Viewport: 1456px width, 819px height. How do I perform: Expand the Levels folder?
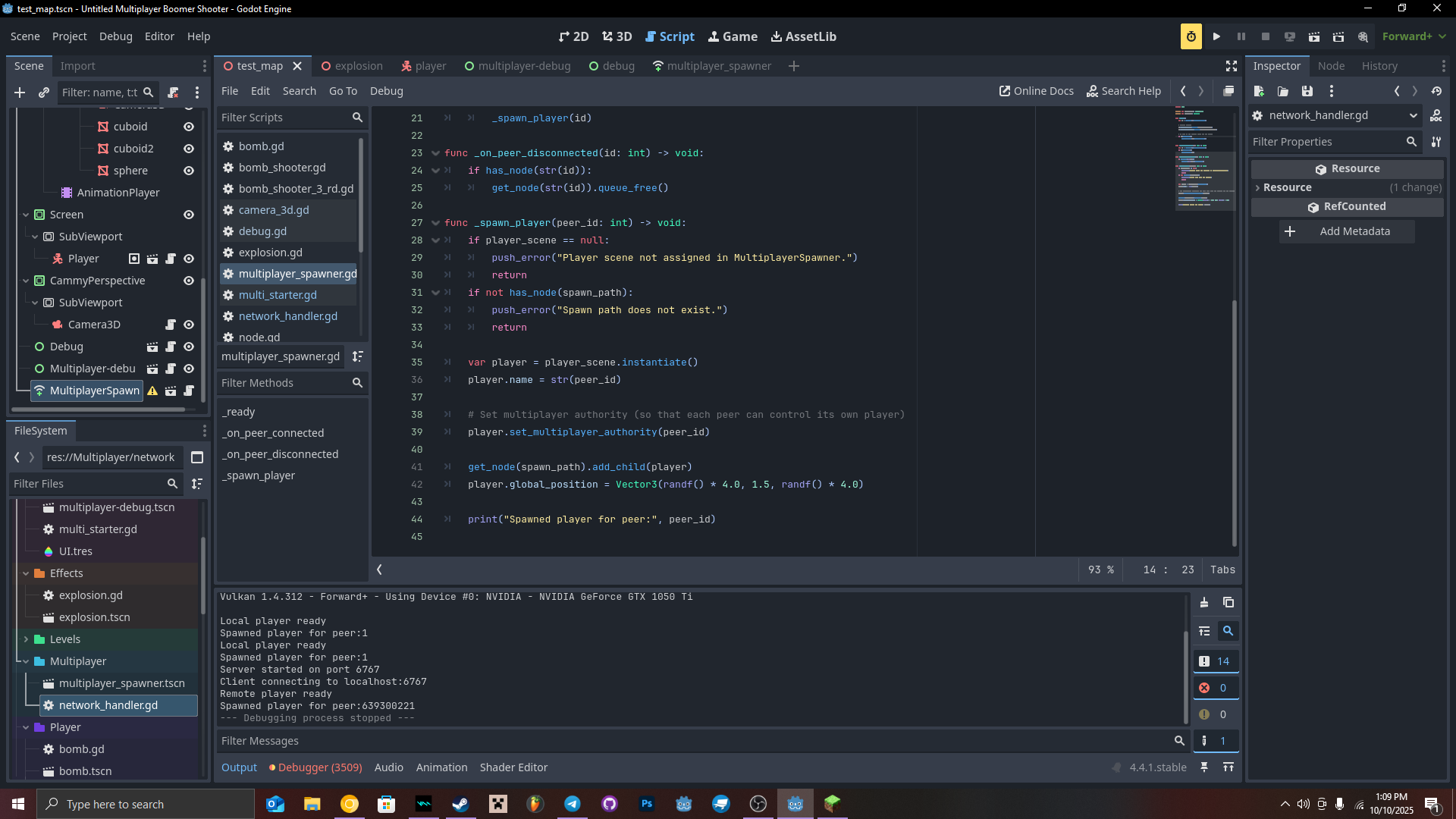(x=26, y=639)
